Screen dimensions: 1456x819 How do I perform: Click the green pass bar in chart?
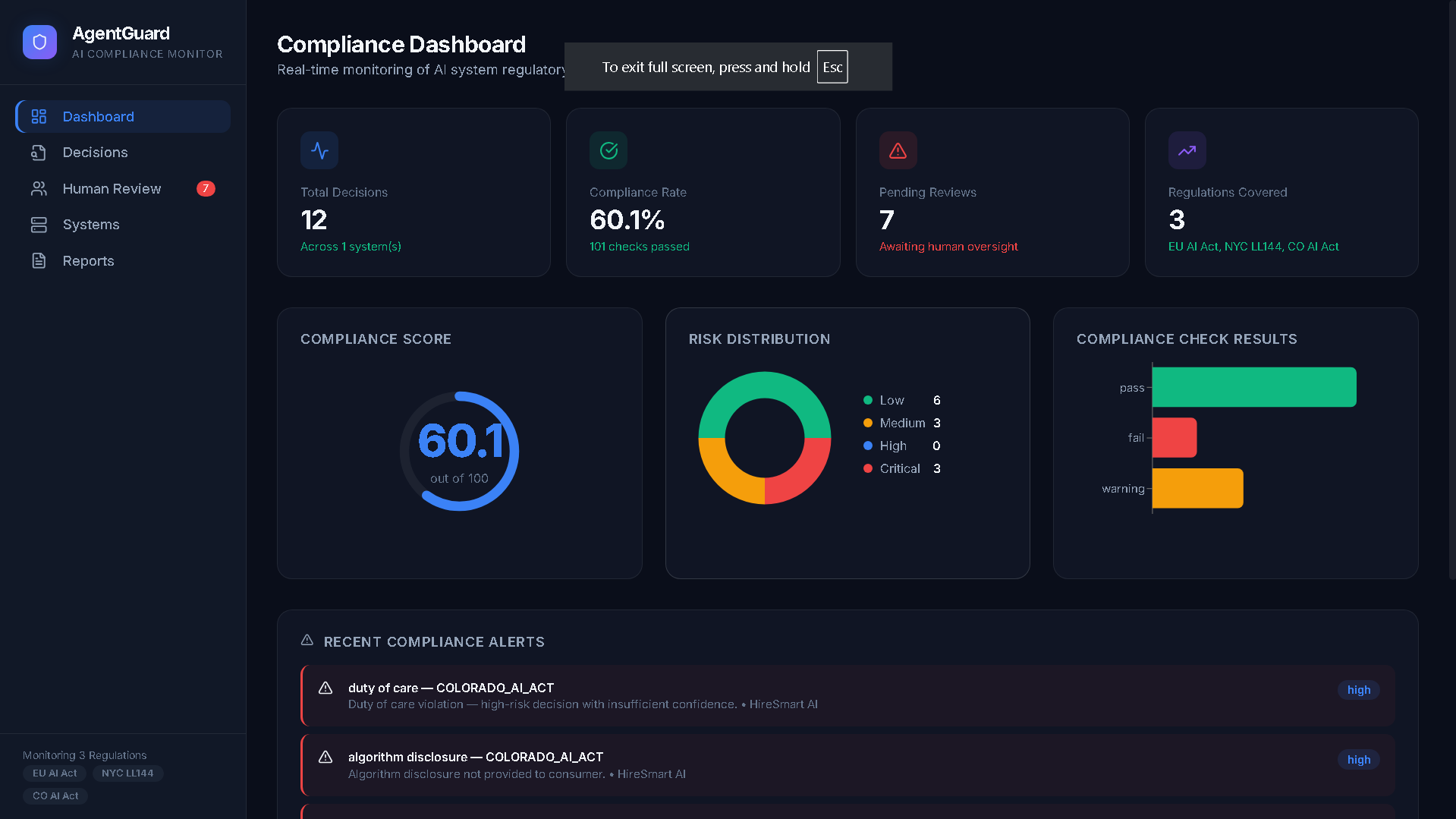click(x=1254, y=387)
